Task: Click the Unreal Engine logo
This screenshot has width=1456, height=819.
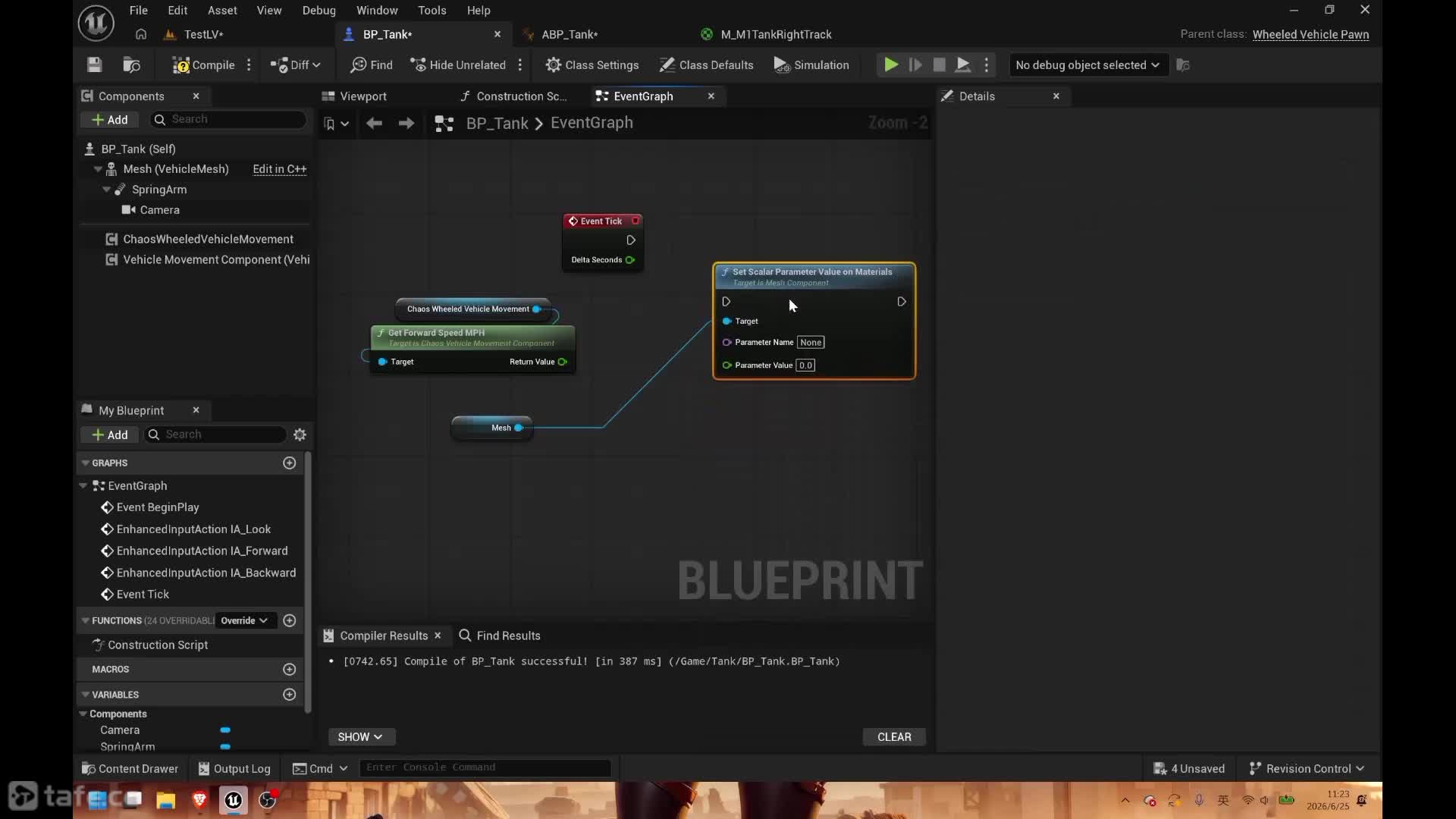Action: click(96, 23)
